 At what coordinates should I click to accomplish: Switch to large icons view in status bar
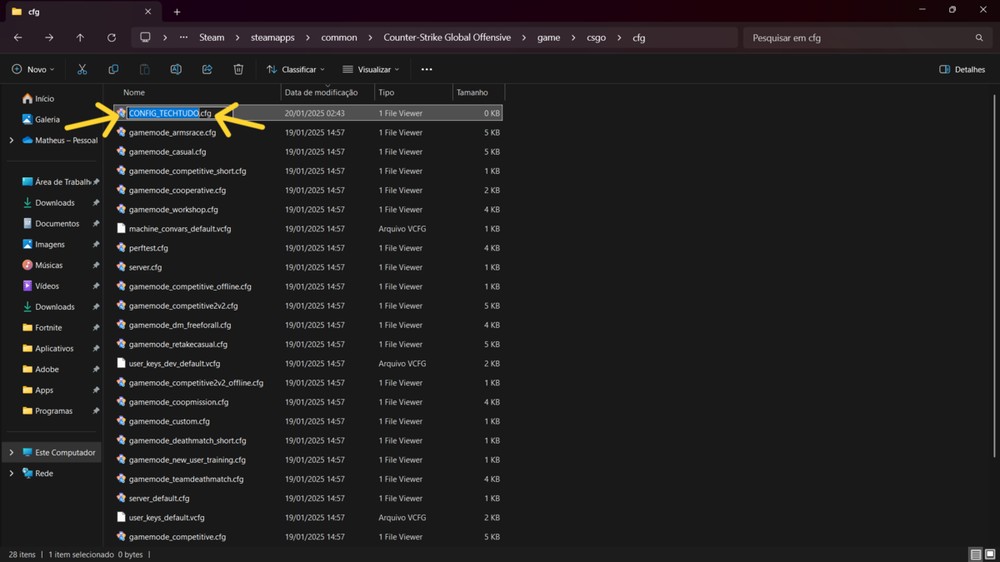pos(990,554)
